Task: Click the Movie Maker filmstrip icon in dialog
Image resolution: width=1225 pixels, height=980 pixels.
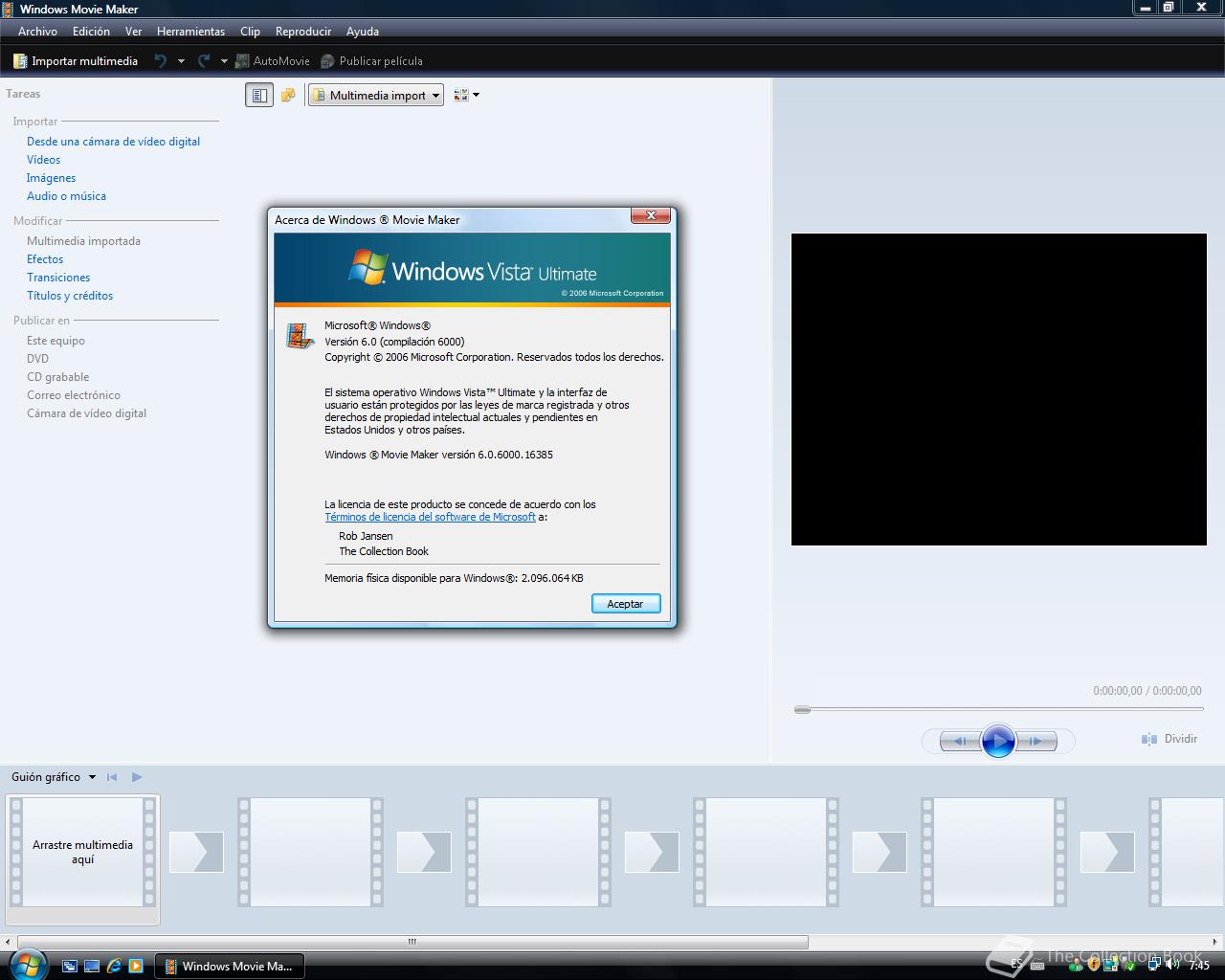Action: [300, 335]
